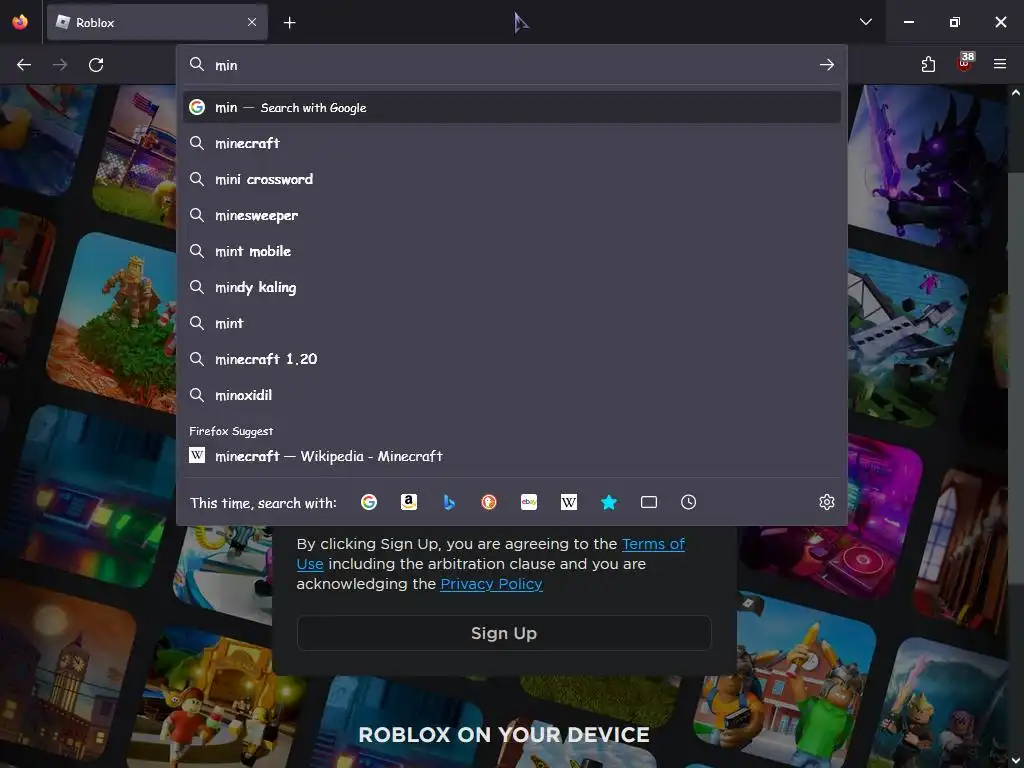Expand the list all tabs chevron

point(866,22)
